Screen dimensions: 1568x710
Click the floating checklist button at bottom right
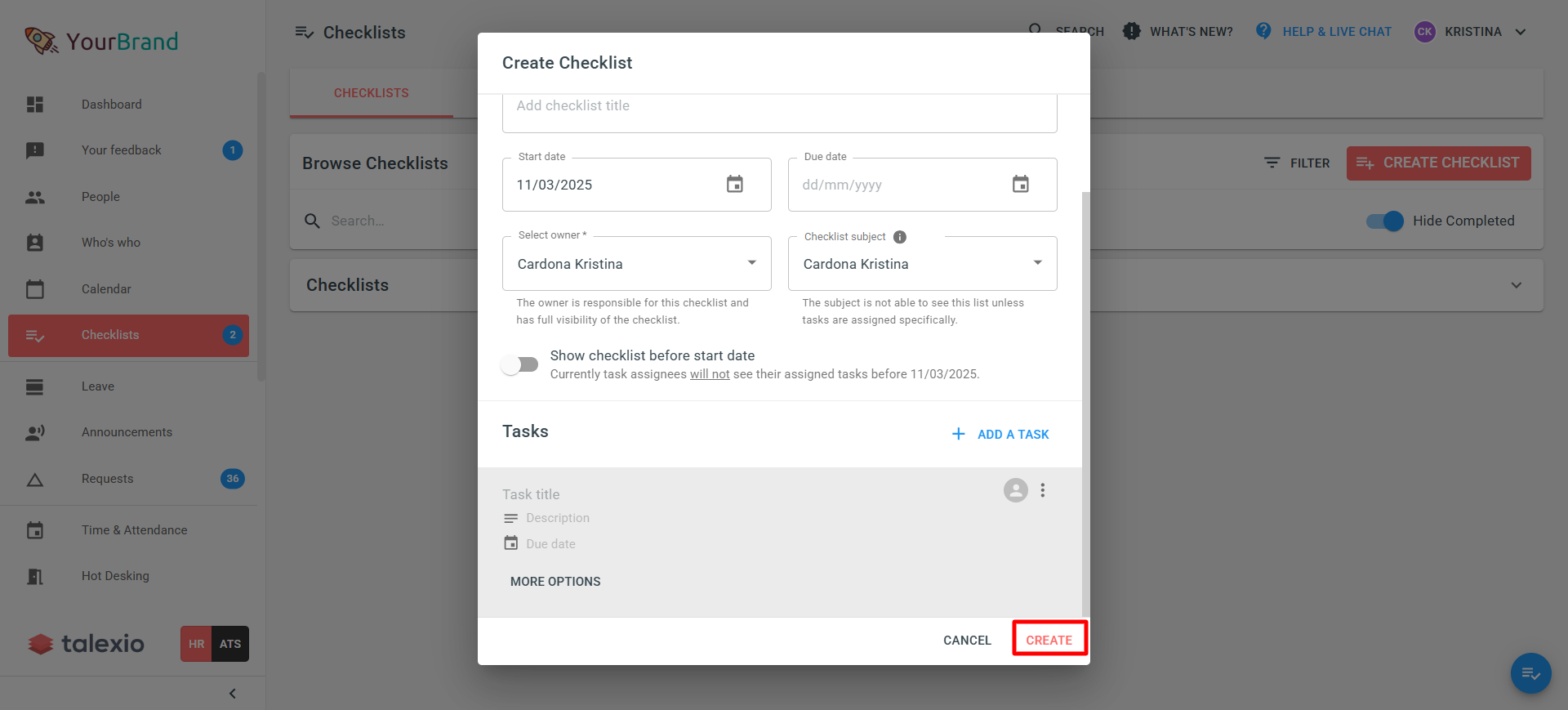click(x=1531, y=673)
